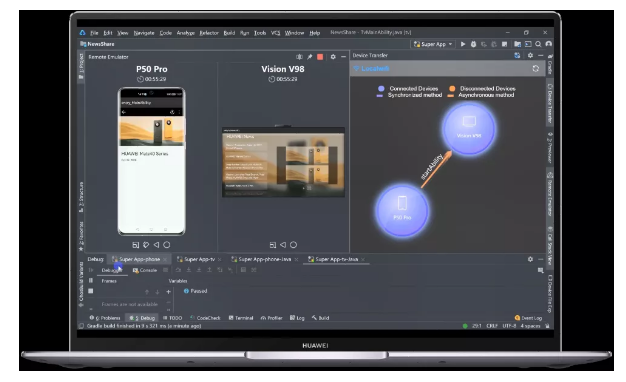Change the 4 spaces indent setting
The image size is (626, 382).
click(x=530, y=326)
